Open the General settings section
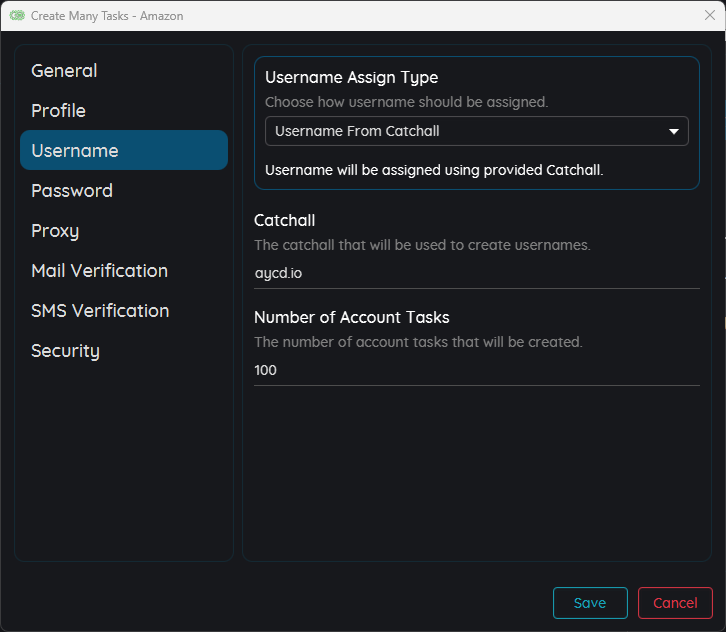This screenshot has height=632, width=726. coord(64,71)
